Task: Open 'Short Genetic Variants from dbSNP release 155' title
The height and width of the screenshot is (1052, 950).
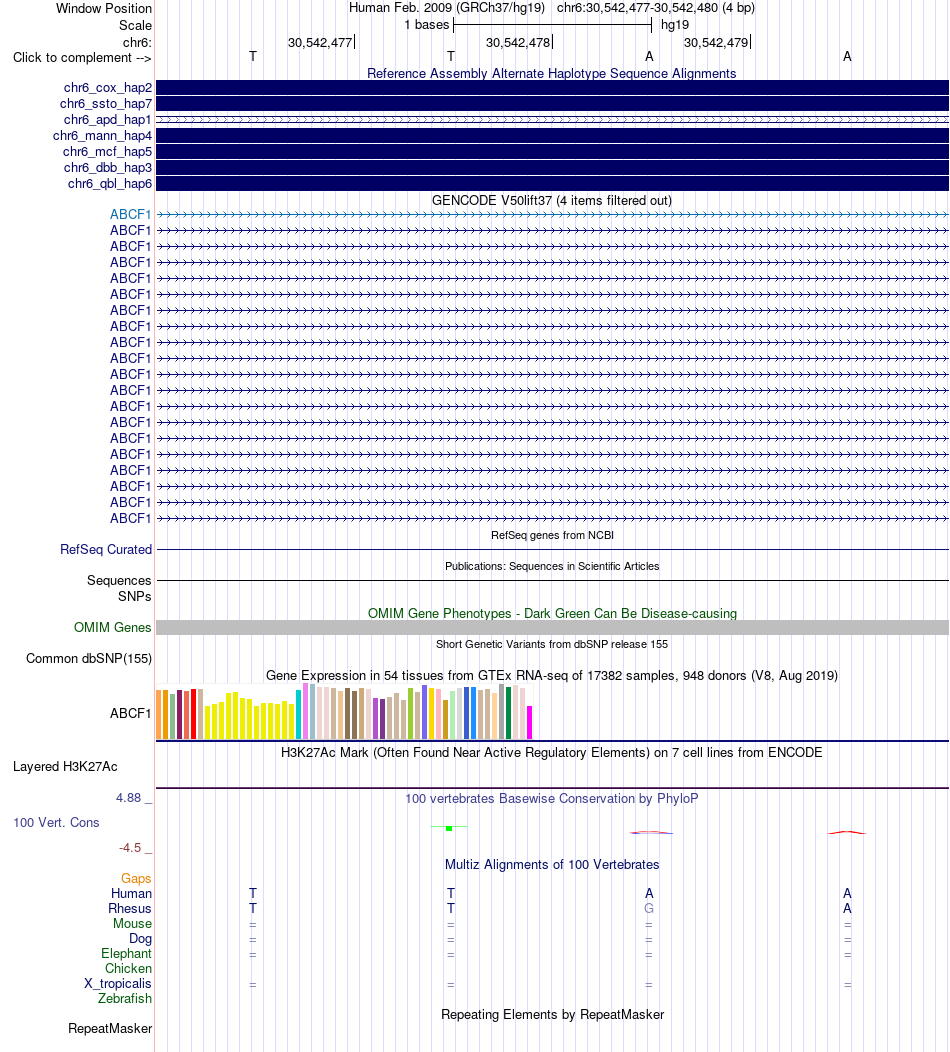Action: (x=552, y=644)
